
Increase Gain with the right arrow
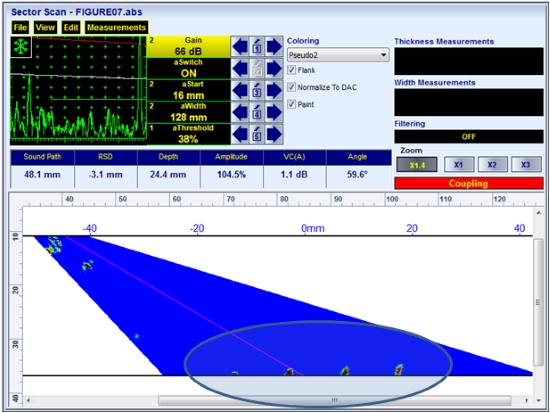[274, 46]
